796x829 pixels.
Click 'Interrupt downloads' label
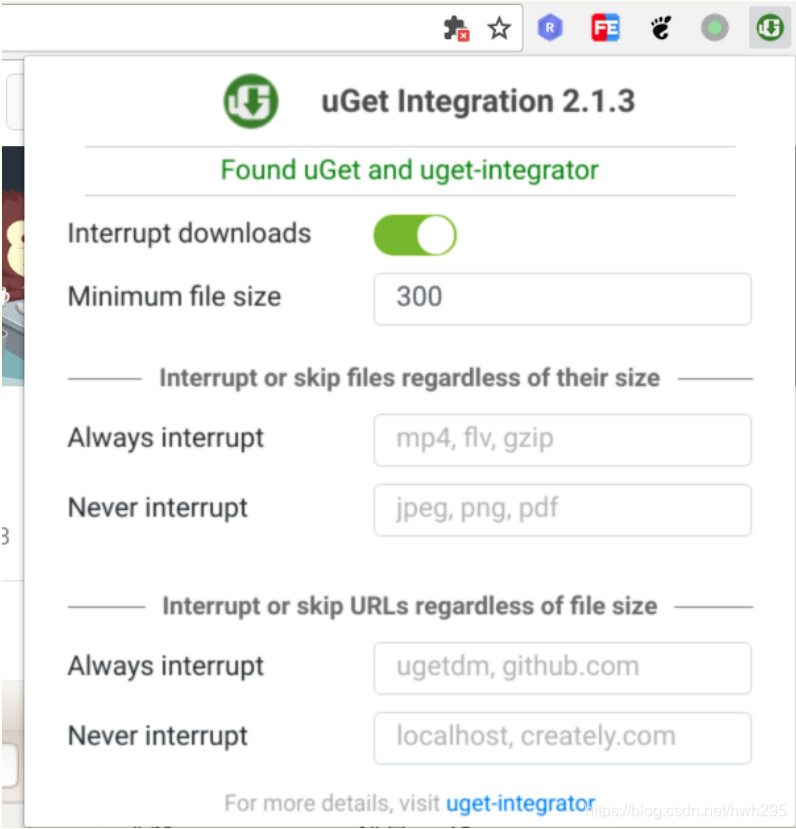click(189, 234)
